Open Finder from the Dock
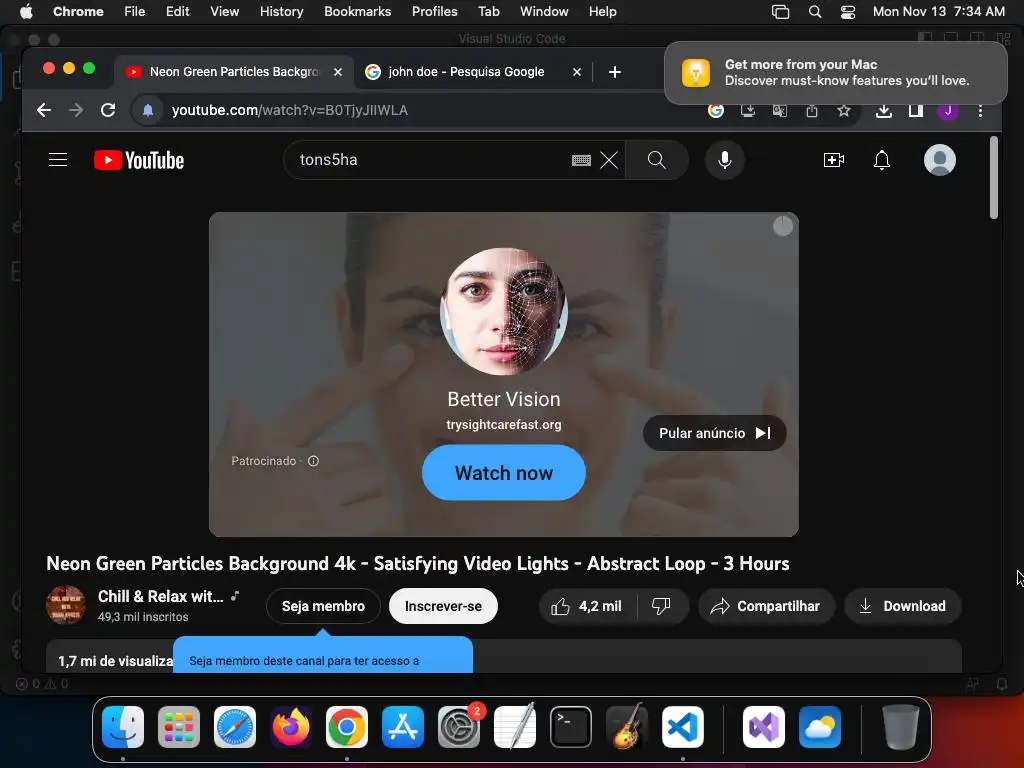 tap(123, 727)
